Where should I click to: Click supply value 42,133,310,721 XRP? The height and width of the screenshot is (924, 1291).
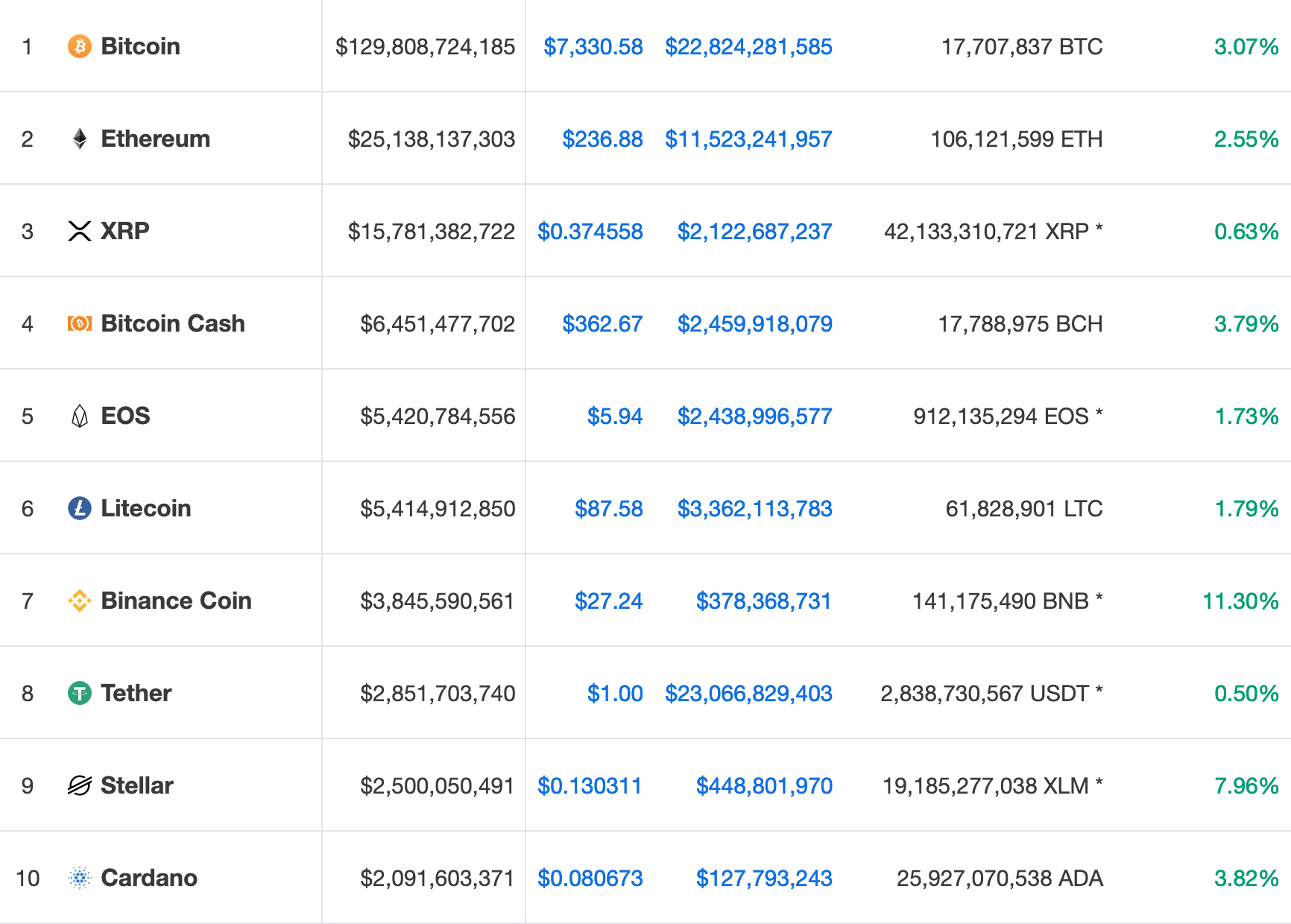coord(987,232)
